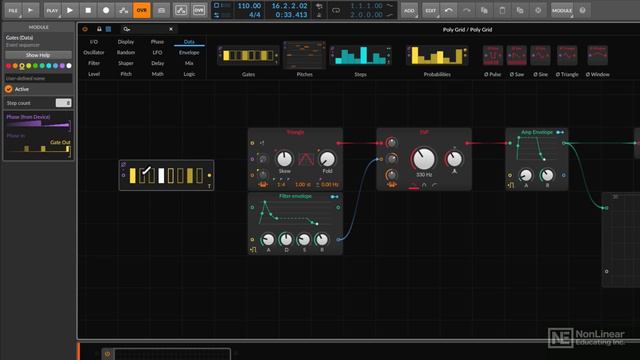Toggle the arranger loop icon

tap(336, 11)
